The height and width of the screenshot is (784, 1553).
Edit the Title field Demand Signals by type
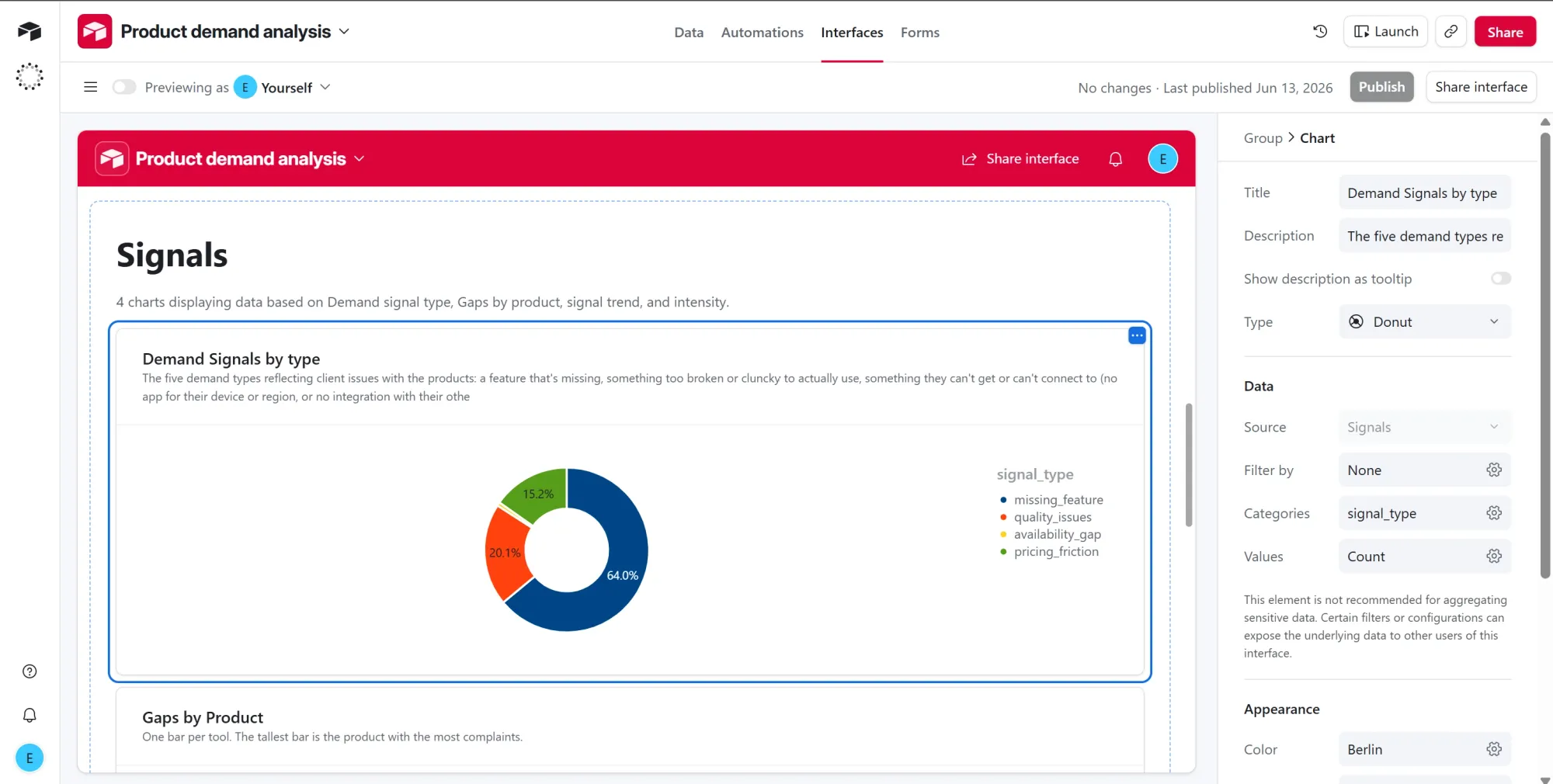[x=1425, y=193]
